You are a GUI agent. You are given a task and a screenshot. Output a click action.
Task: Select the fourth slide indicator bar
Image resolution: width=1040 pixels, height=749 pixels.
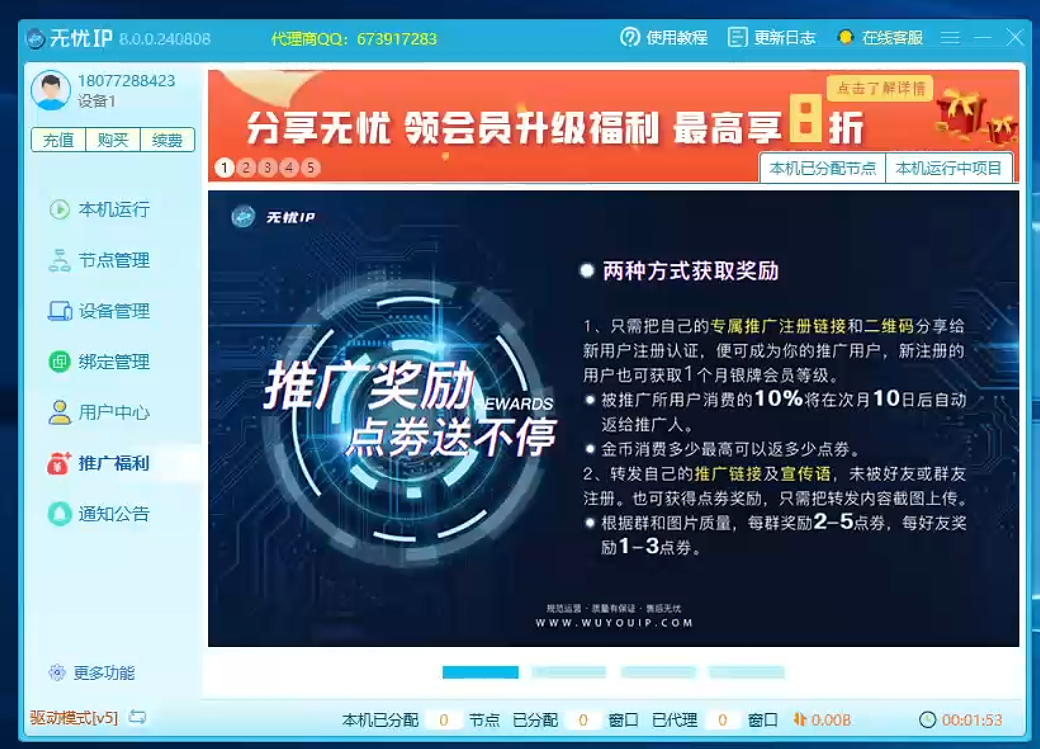coord(747,673)
